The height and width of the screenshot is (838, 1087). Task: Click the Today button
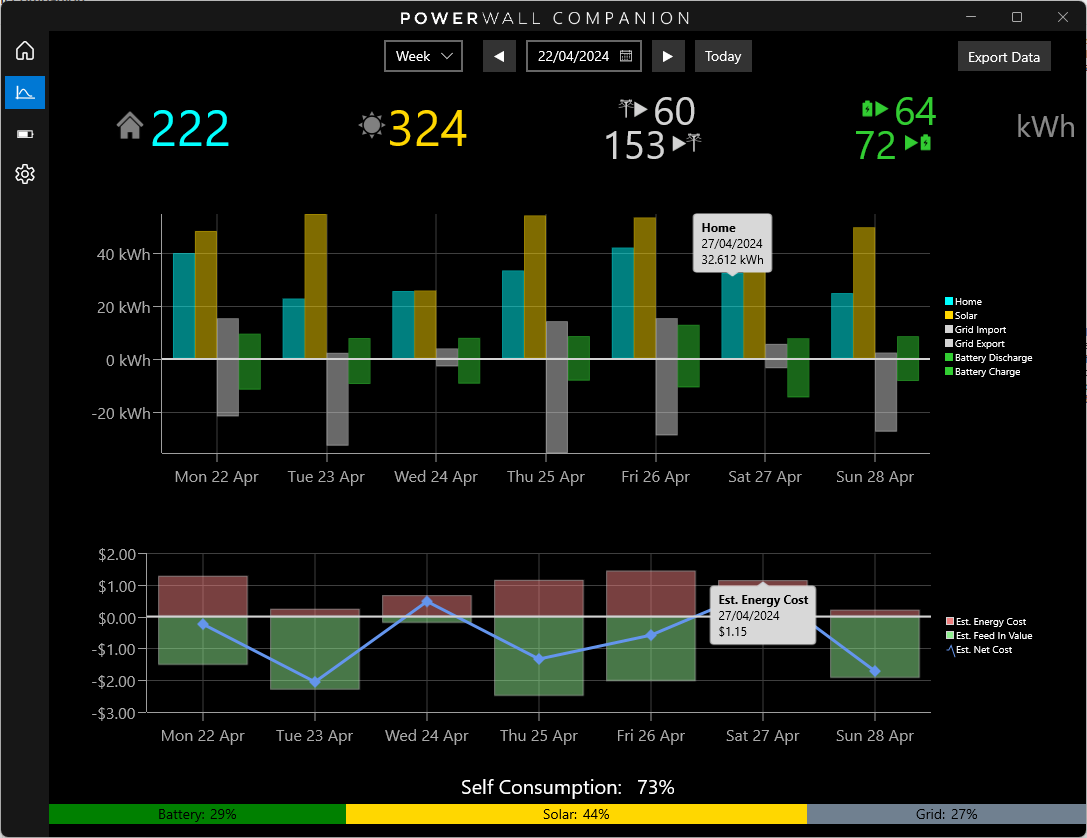[723, 56]
